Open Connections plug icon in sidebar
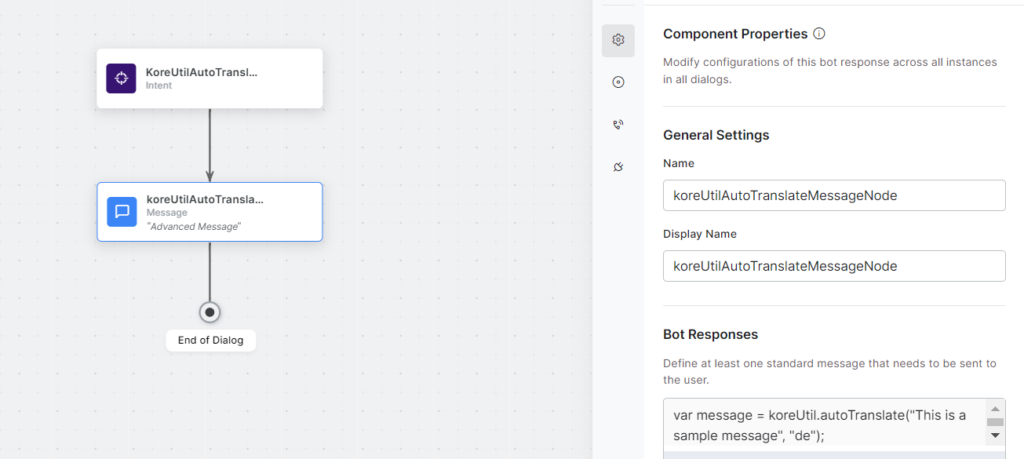Image resolution: width=1024 pixels, height=459 pixels. [x=618, y=166]
